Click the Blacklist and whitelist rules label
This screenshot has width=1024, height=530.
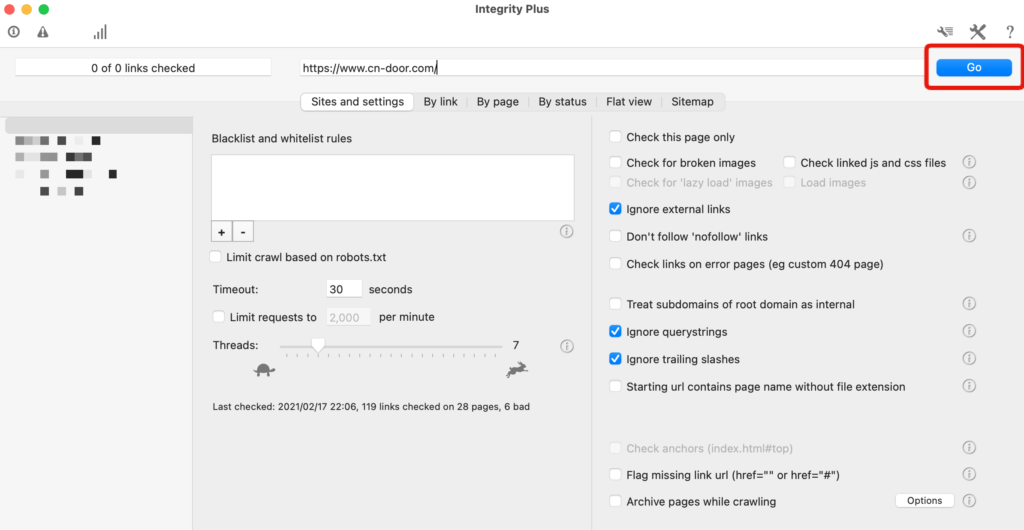(x=281, y=138)
